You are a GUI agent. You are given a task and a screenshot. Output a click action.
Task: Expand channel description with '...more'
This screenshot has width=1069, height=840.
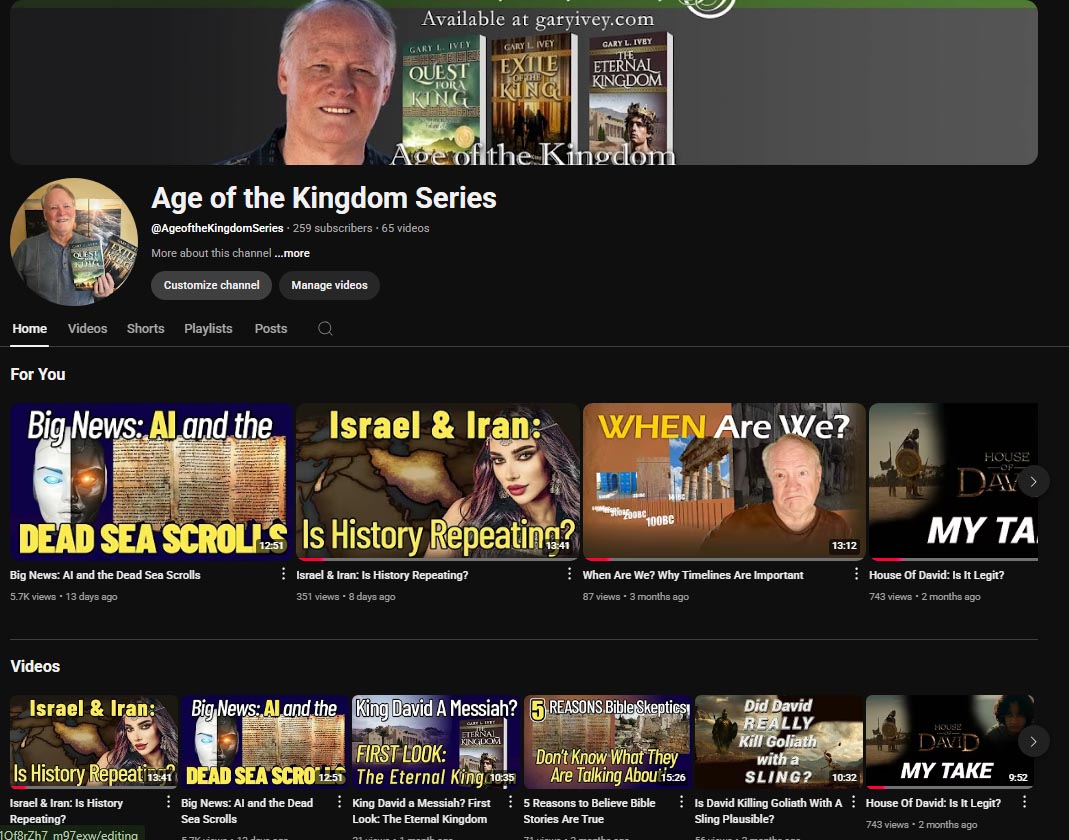point(292,253)
